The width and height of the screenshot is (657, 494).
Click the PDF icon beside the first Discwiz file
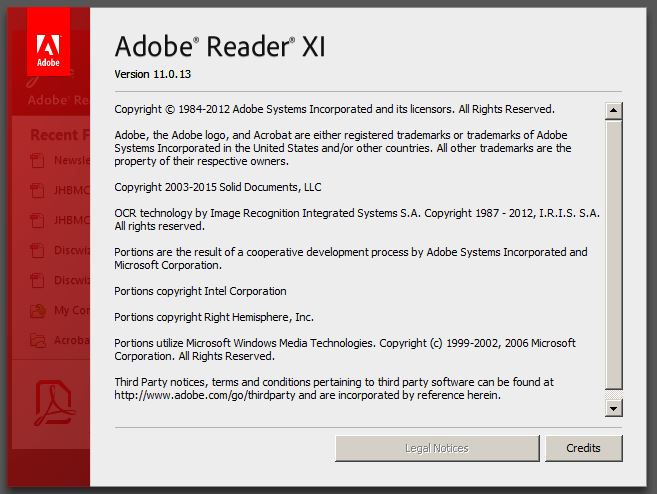point(38,250)
